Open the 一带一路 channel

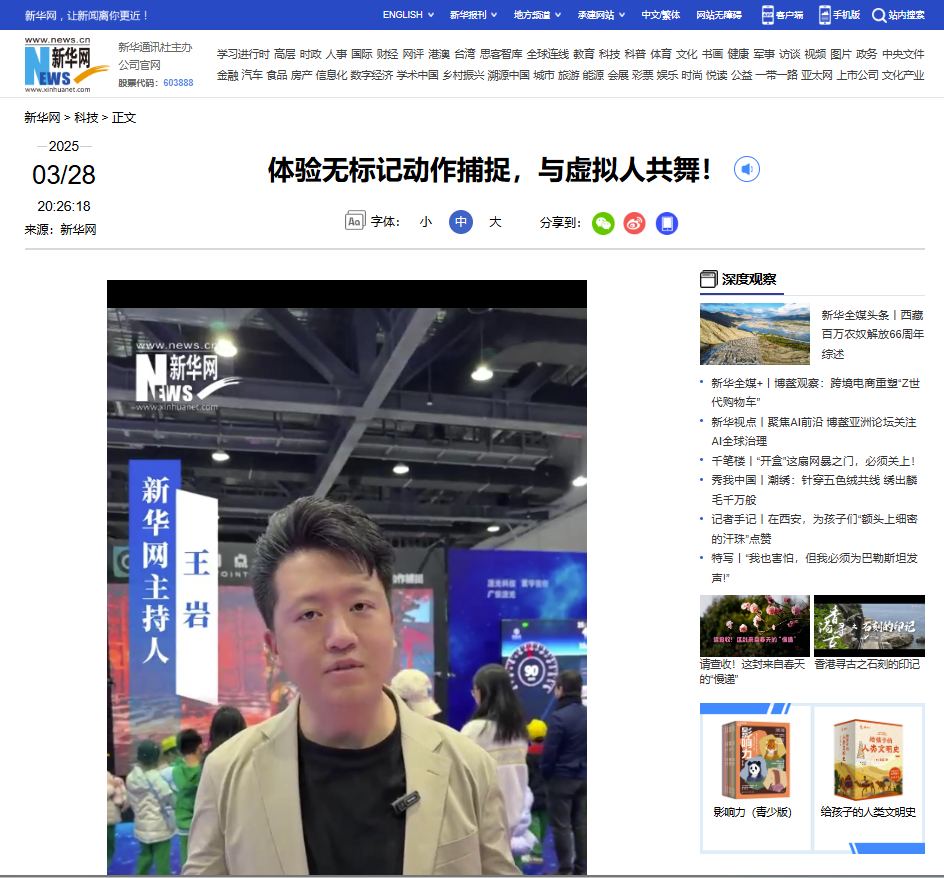776,75
